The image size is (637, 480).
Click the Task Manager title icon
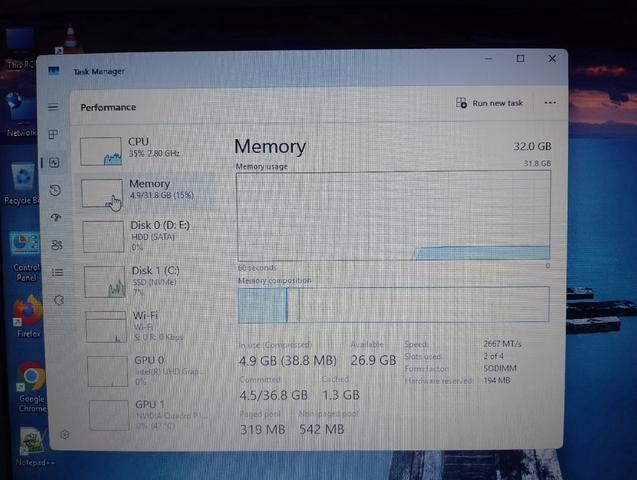coord(54,71)
